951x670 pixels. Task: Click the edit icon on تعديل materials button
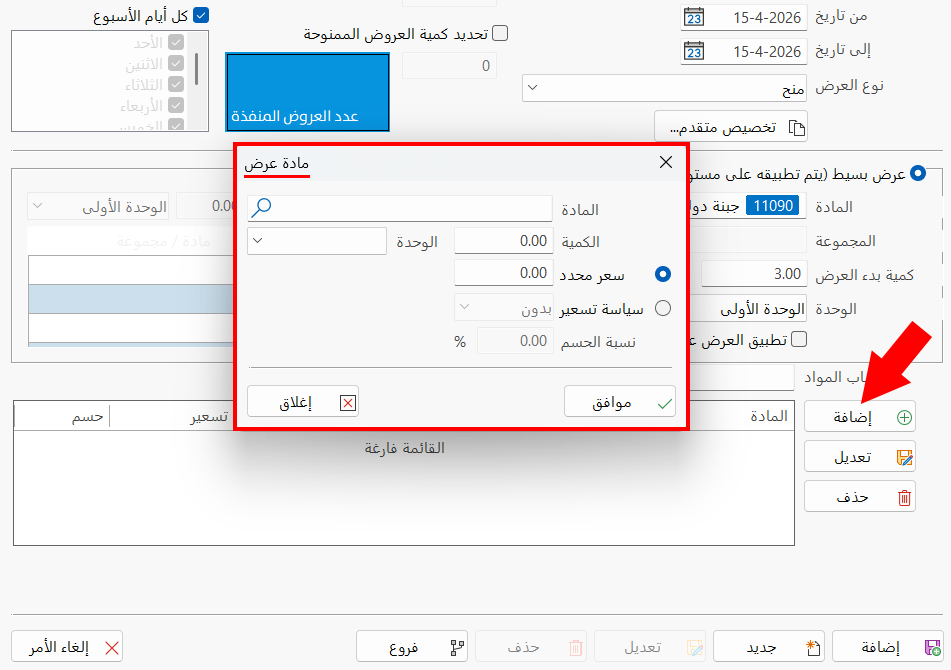point(904,457)
